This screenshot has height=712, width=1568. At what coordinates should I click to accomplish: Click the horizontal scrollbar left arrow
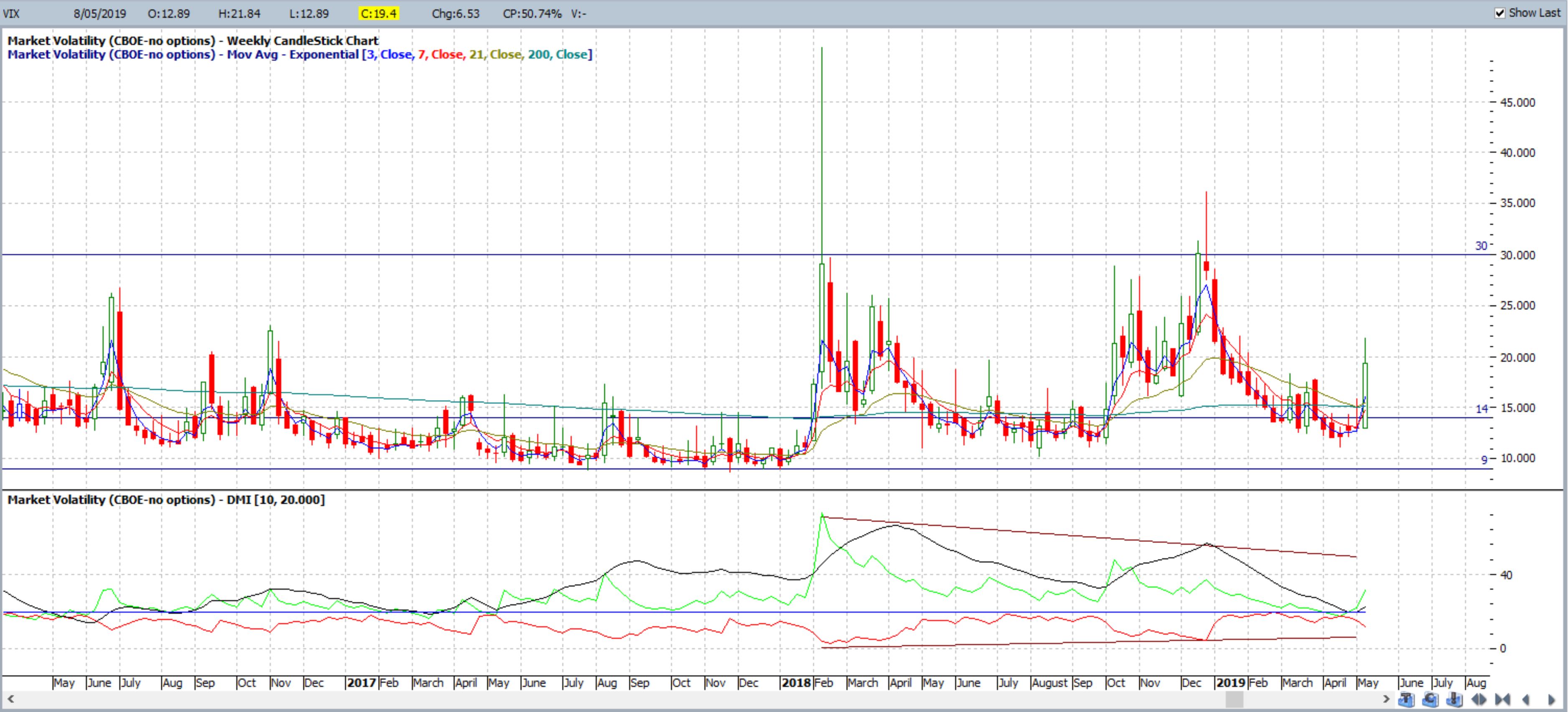[x=10, y=699]
